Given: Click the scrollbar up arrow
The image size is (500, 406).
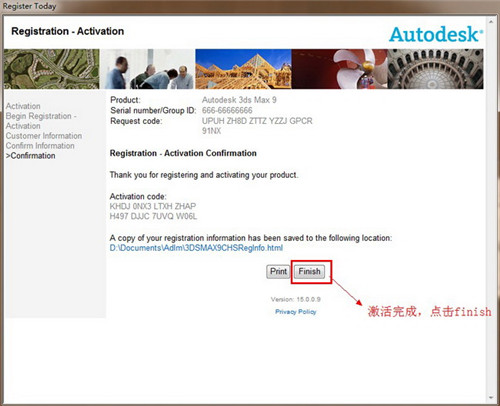Looking at the screenshot, I should (x=491, y=22).
